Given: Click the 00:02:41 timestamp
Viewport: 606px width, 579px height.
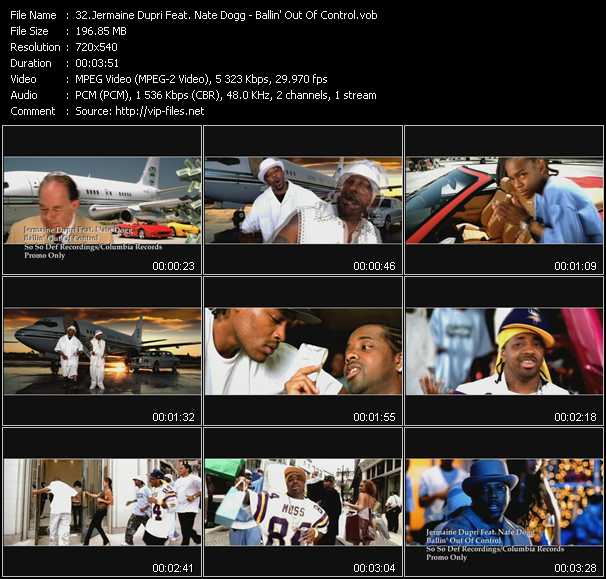Looking at the screenshot, I should (x=172, y=568).
